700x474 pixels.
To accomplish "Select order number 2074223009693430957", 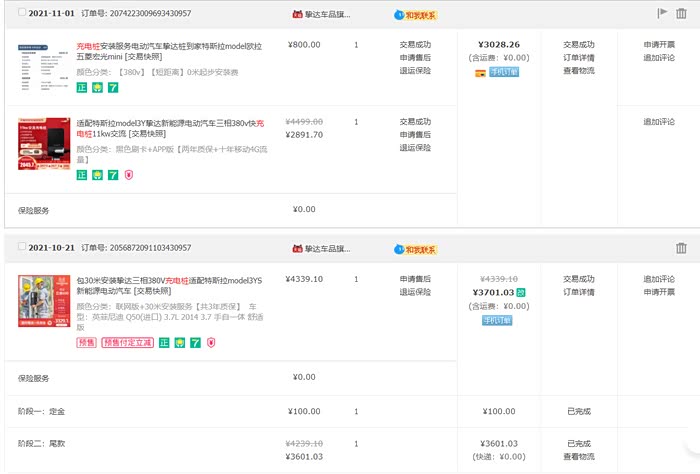I will click(150, 13).
